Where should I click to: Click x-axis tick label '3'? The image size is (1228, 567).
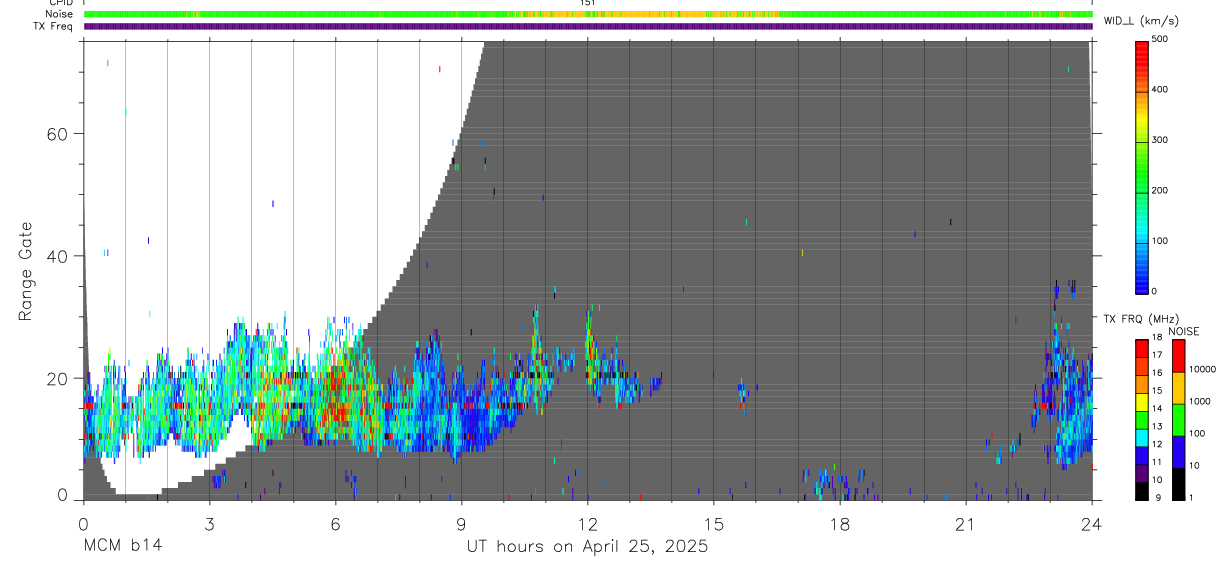click(x=209, y=525)
